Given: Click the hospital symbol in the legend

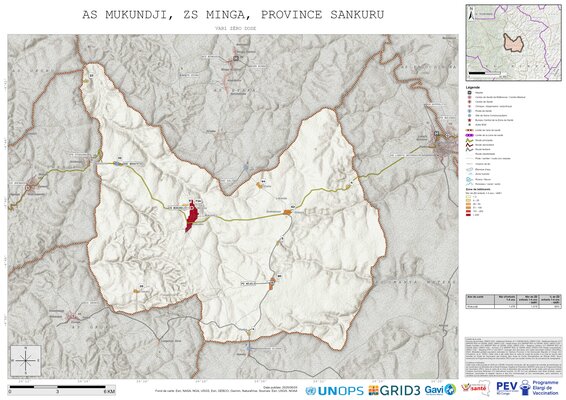Looking at the screenshot, I should point(469,93).
